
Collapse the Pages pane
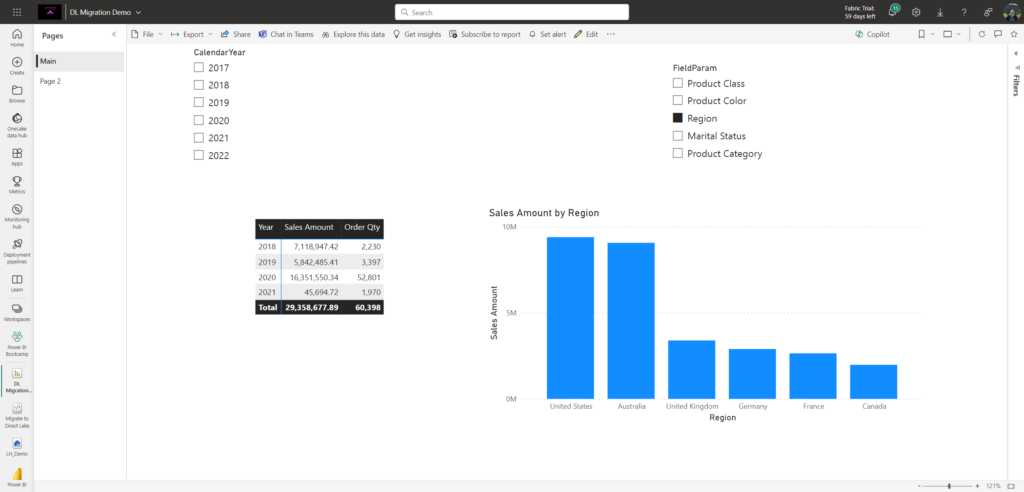coord(114,35)
